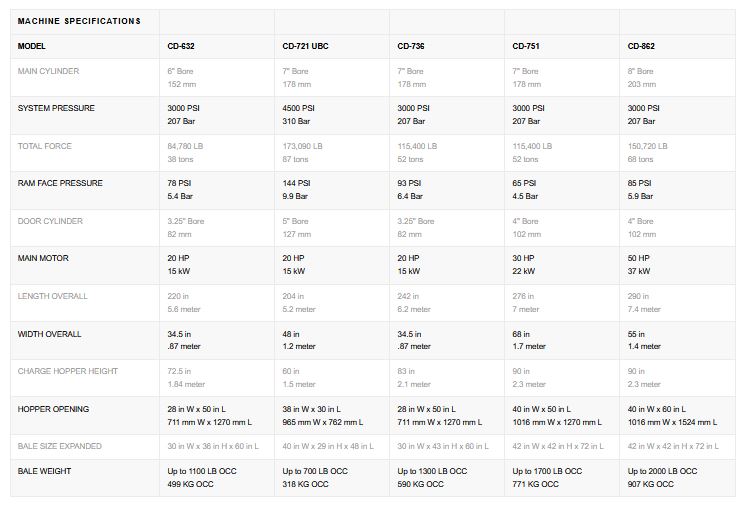Click the CD-751 model header
This screenshot has width=748, height=527.
click(525, 46)
